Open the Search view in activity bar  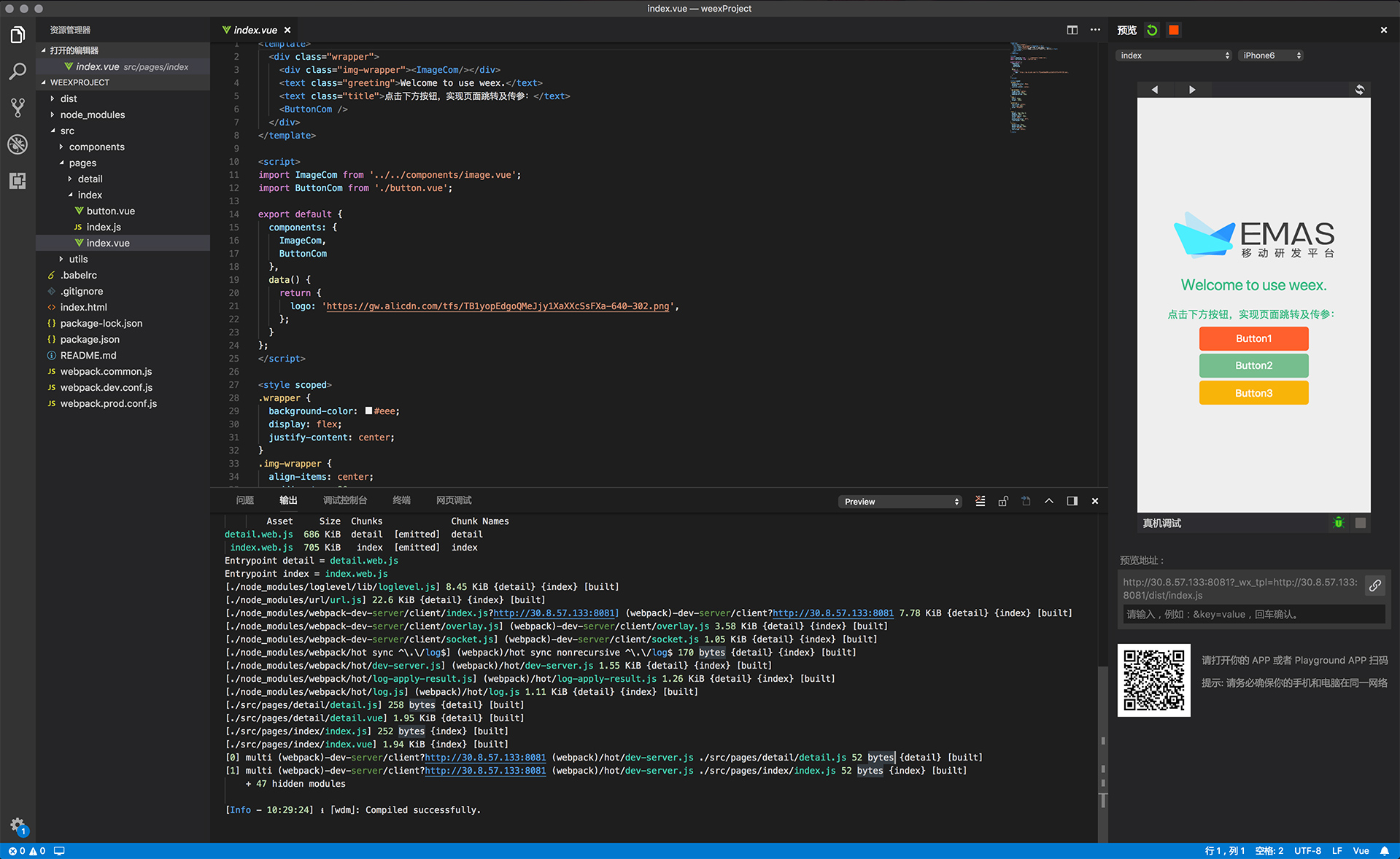point(18,71)
